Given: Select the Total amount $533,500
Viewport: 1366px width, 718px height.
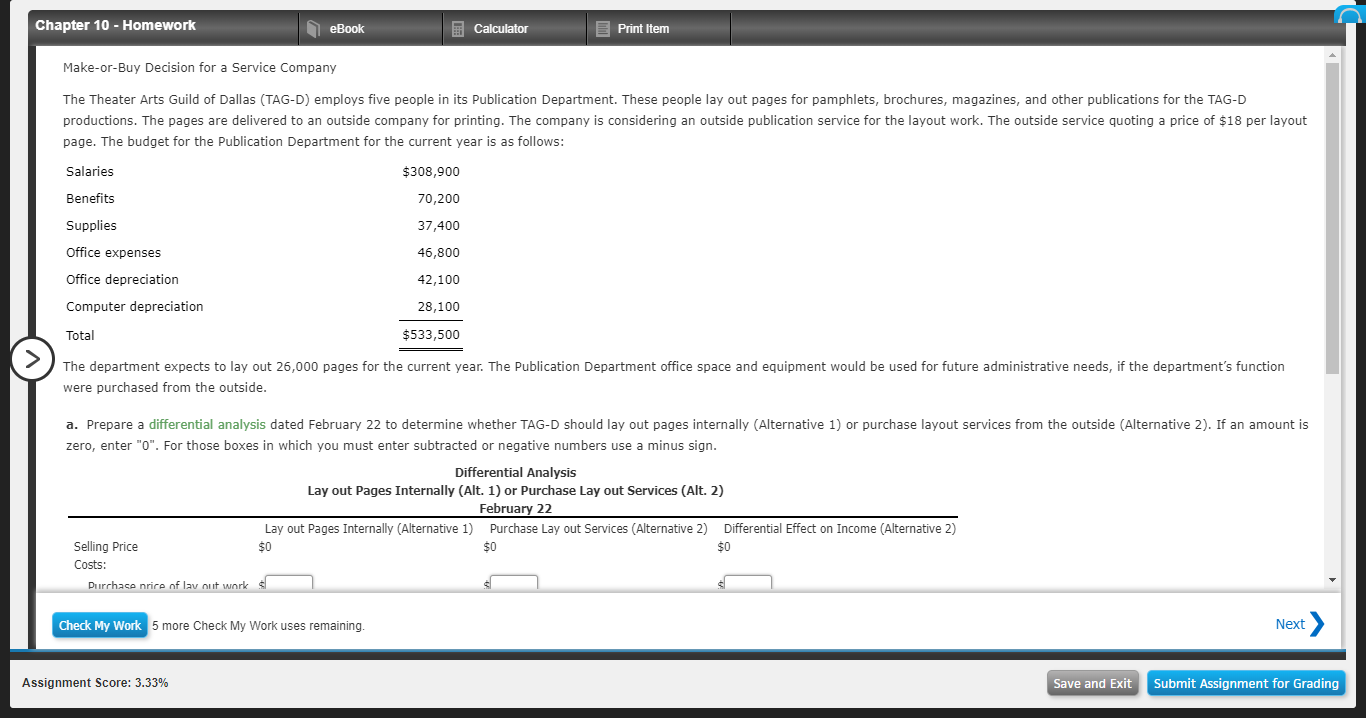Looking at the screenshot, I should [431, 335].
